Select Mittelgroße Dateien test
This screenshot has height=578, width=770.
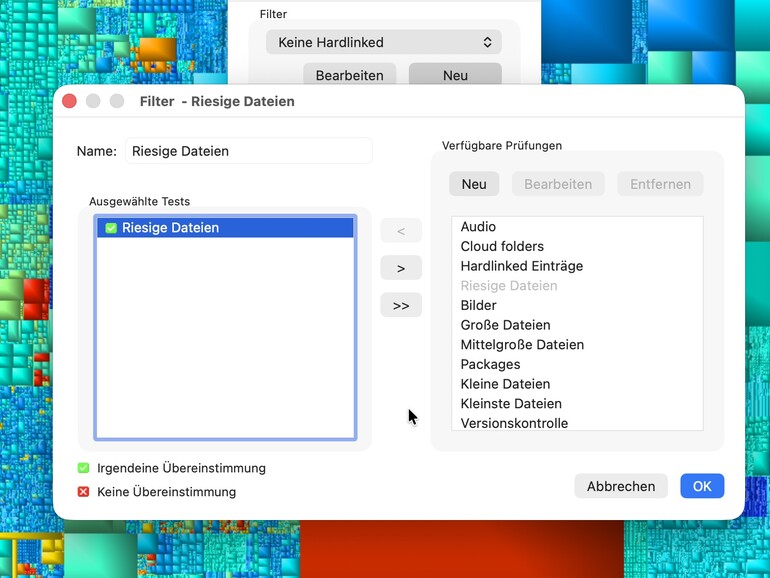(577, 344)
